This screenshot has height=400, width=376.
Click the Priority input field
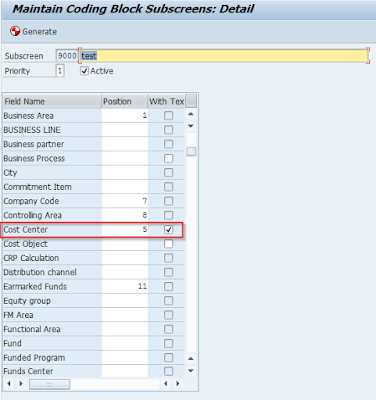point(60,71)
